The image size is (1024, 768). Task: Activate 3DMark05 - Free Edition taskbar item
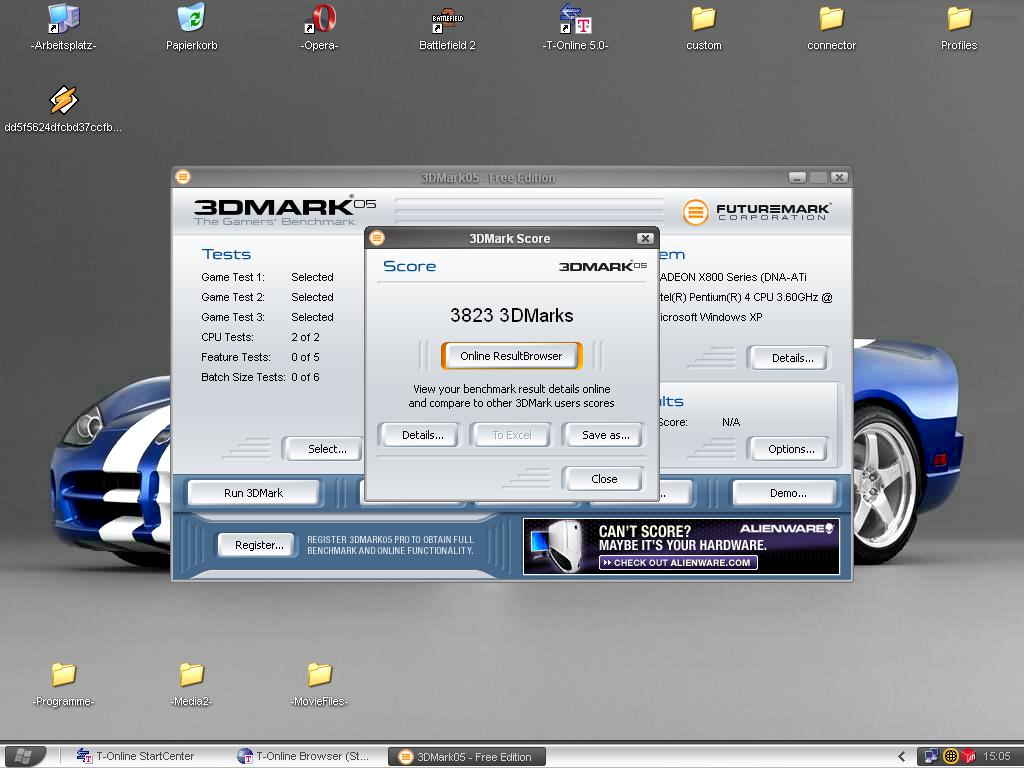tap(467, 757)
